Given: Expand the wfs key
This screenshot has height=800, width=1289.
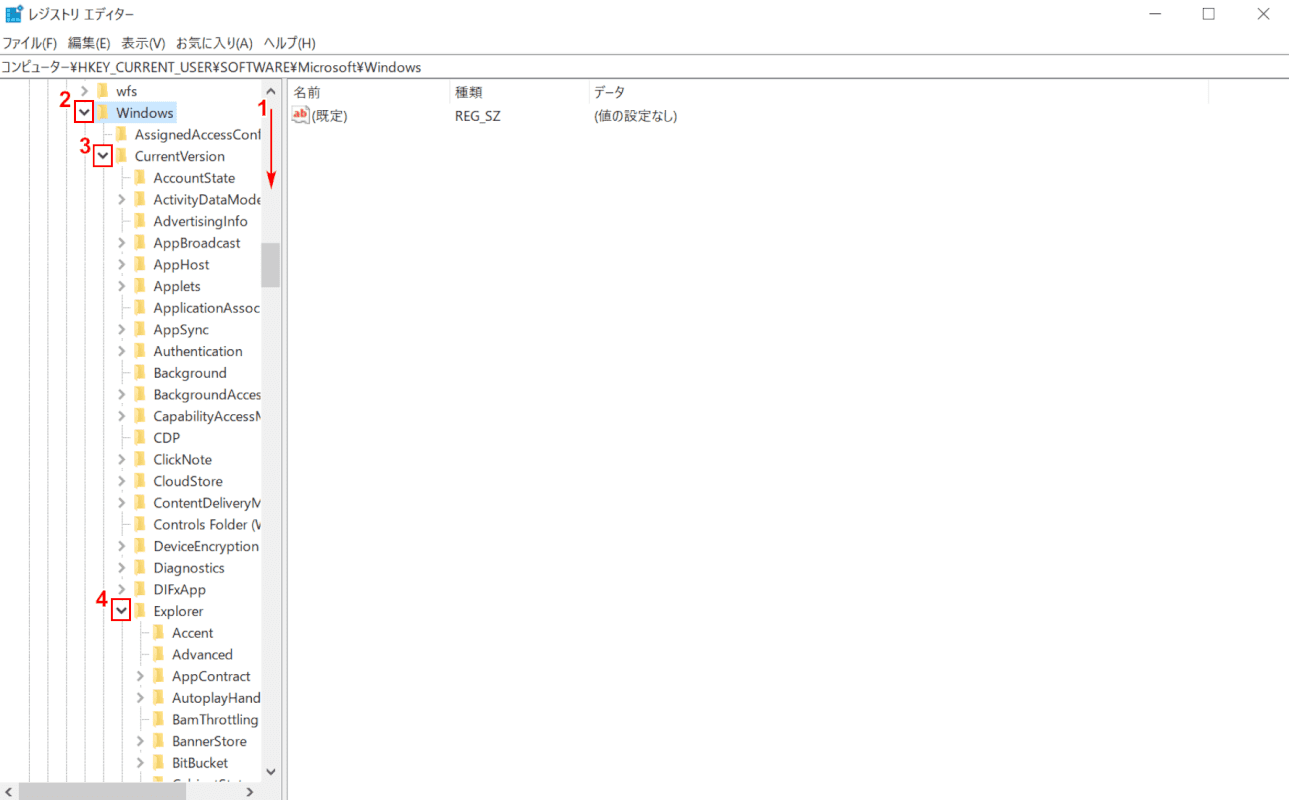Looking at the screenshot, I should click(84, 91).
